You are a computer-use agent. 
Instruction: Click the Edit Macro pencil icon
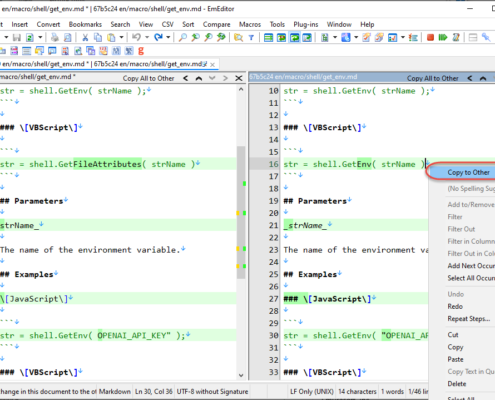pyautogui.click(x=456, y=37)
